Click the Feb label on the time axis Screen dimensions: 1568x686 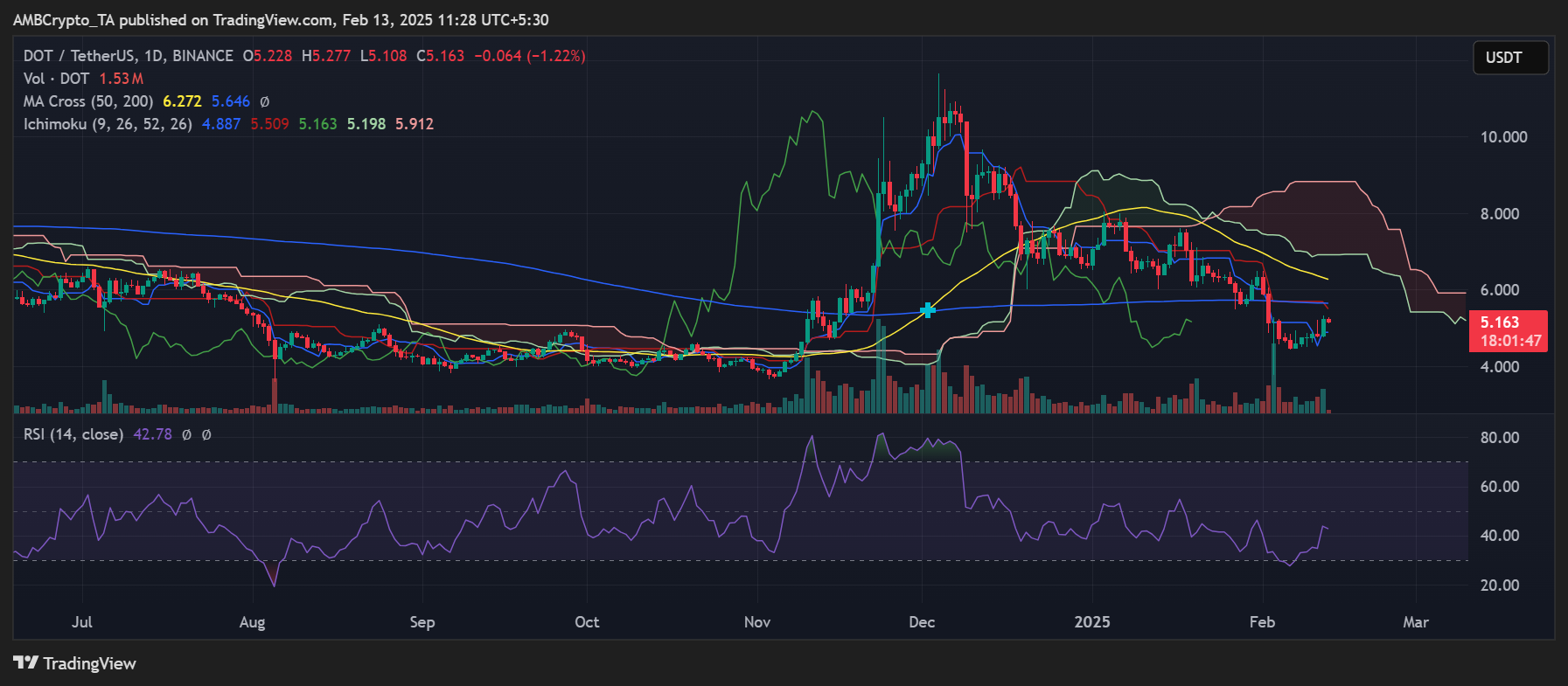click(x=1262, y=622)
